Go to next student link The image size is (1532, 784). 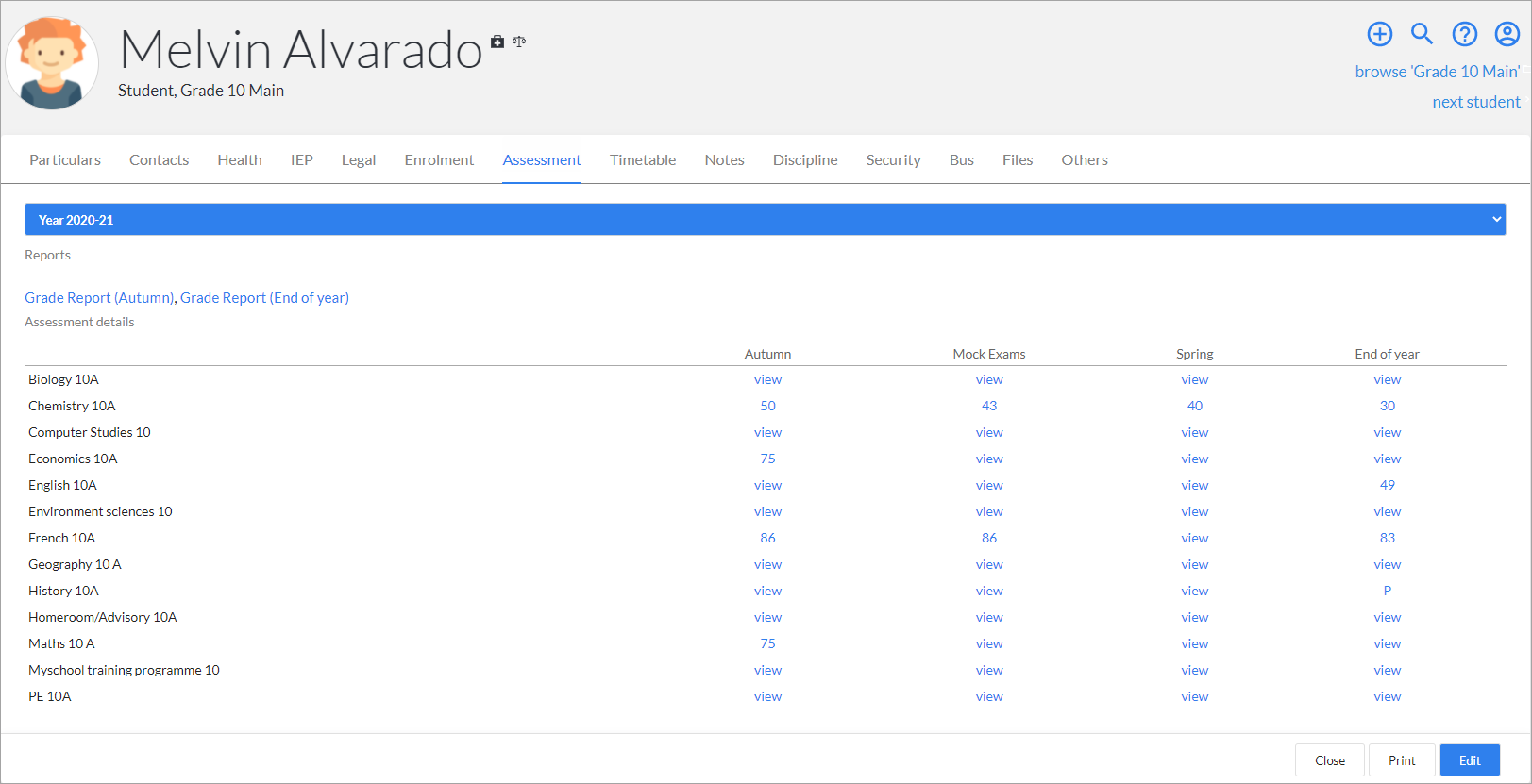(1476, 102)
